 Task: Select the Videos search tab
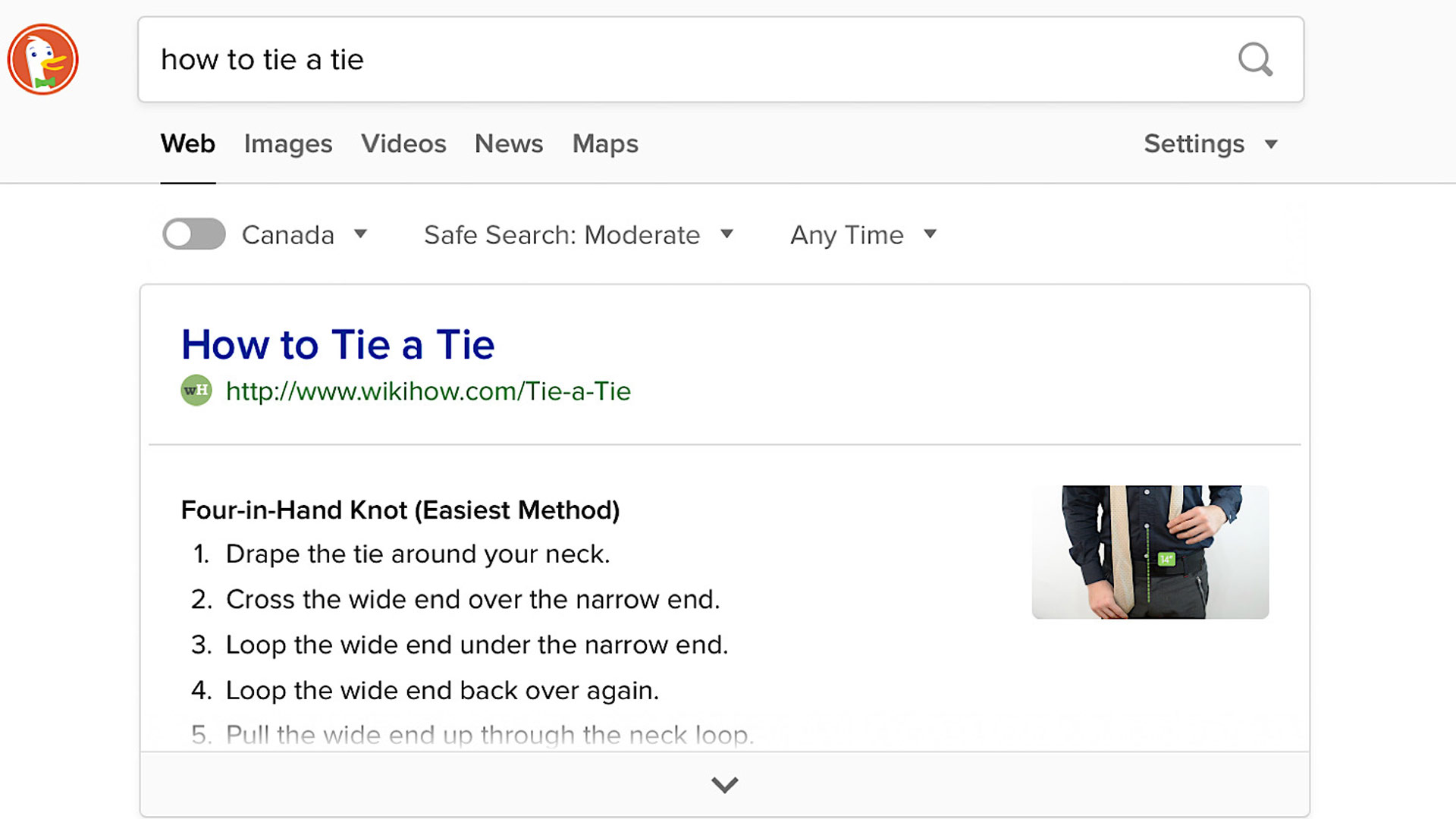(x=403, y=143)
